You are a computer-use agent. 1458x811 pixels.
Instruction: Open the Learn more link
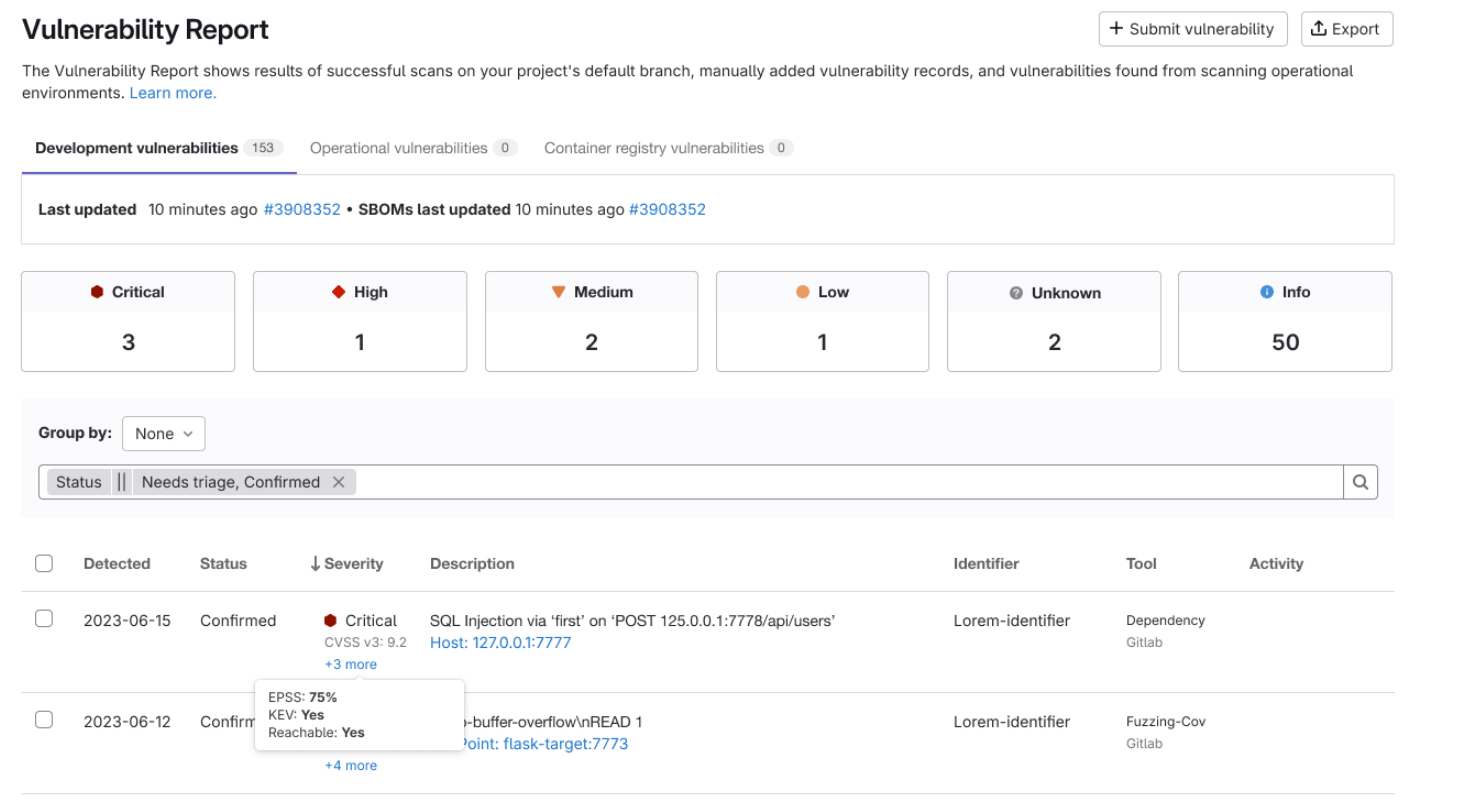pyautogui.click(x=171, y=92)
